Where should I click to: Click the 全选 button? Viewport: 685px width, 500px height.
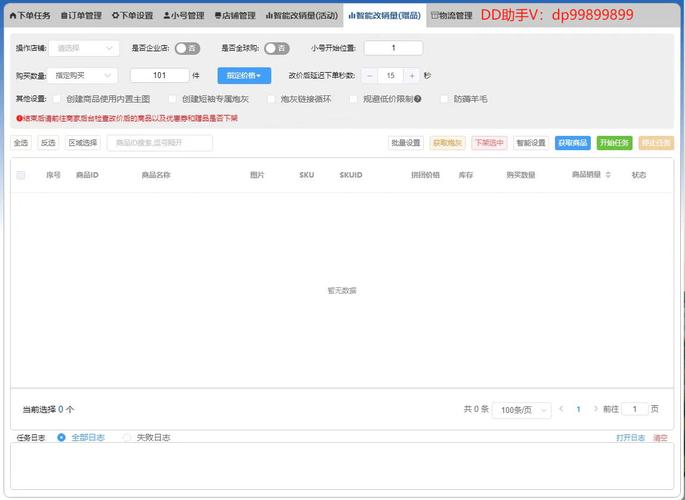(x=21, y=143)
